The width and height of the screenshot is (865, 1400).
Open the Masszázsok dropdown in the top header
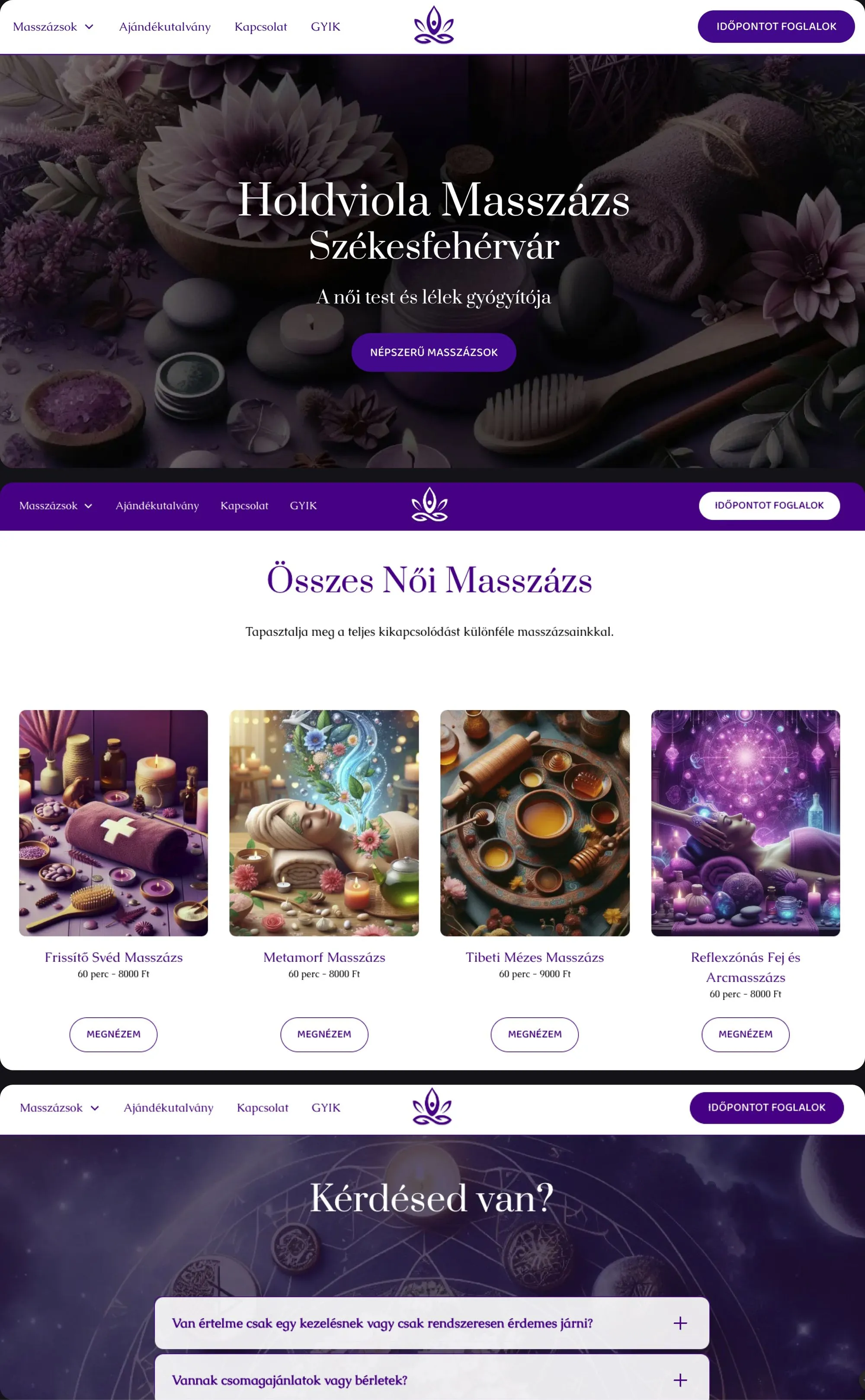(x=53, y=27)
